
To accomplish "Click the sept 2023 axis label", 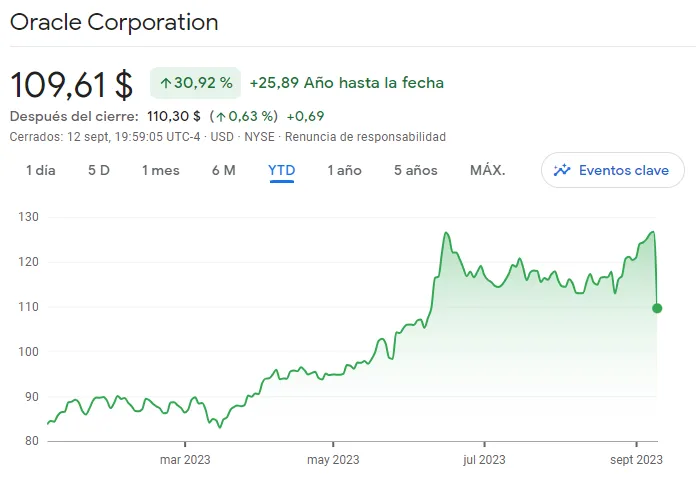I will pos(636,460).
